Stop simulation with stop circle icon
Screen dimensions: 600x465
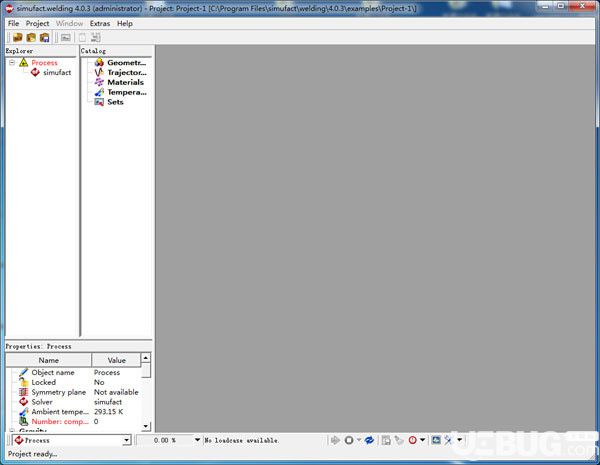349,440
